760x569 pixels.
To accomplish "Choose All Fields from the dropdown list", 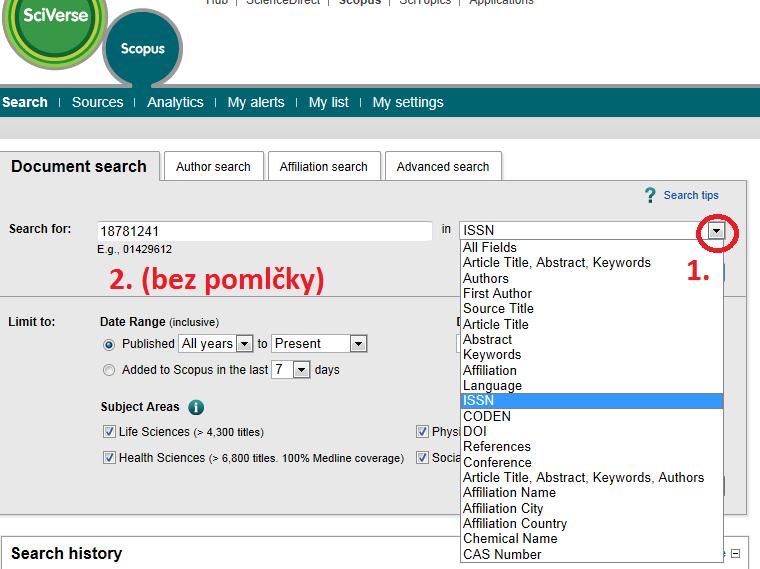I will coord(591,248).
